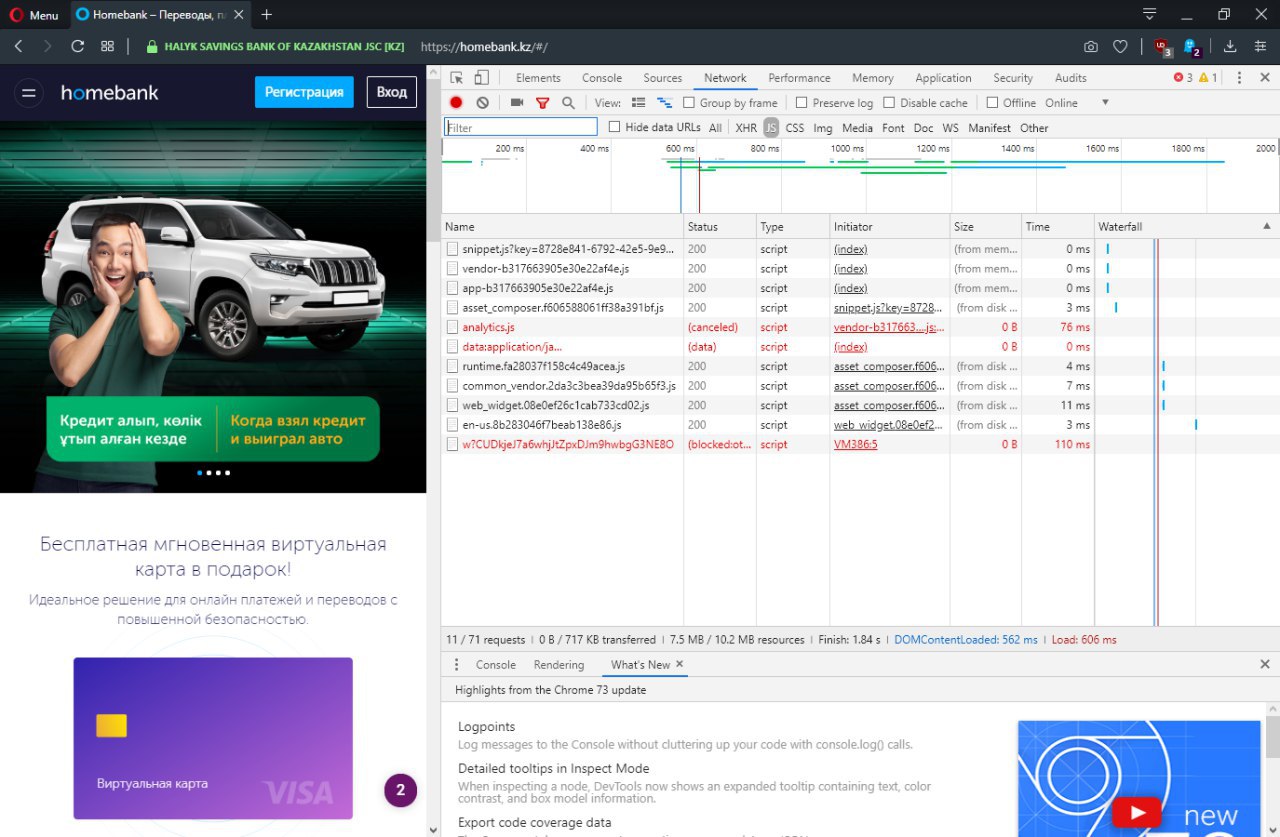Viewport: 1280px width, 837px height.
Task: Sort requests by Size column header
Action: click(985, 227)
